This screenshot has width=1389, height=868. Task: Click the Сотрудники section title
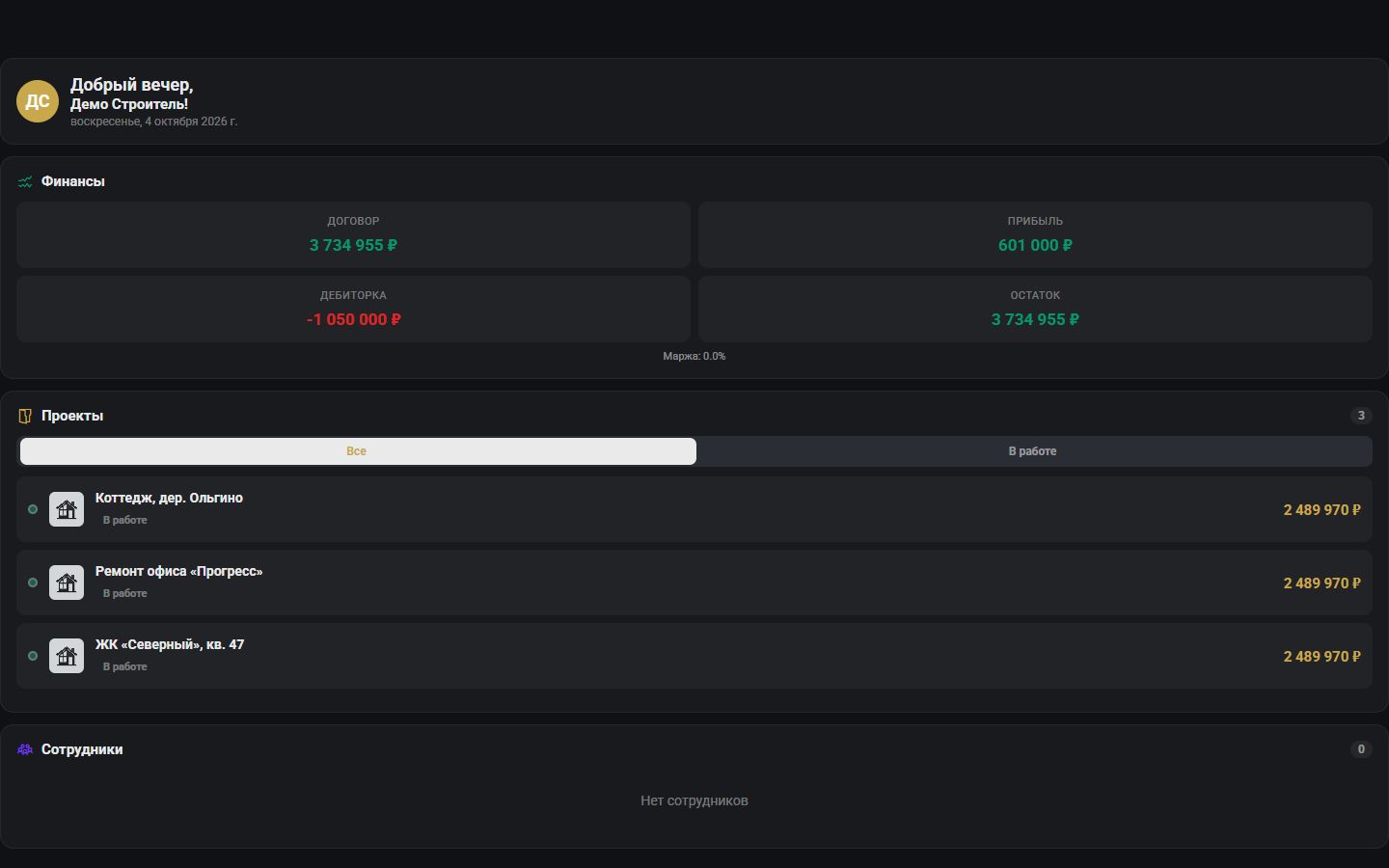tap(82, 749)
